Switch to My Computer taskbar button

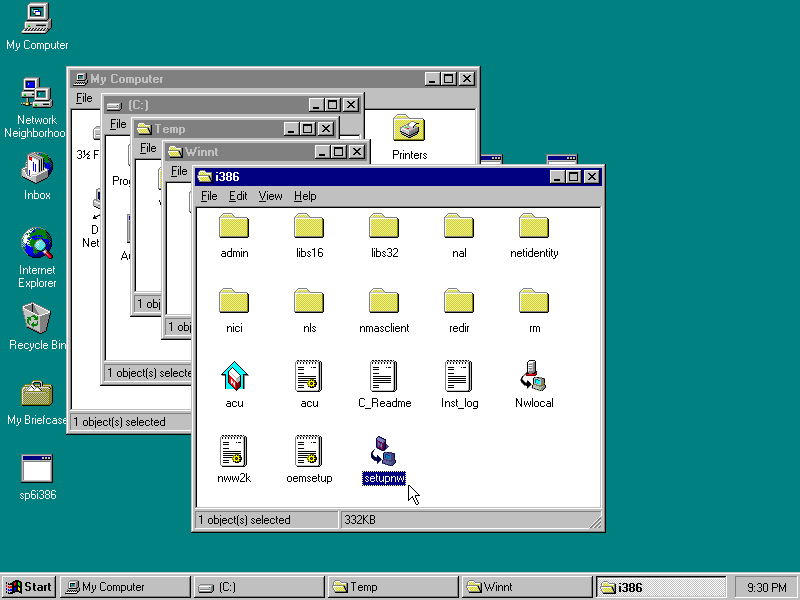(x=126, y=587)
